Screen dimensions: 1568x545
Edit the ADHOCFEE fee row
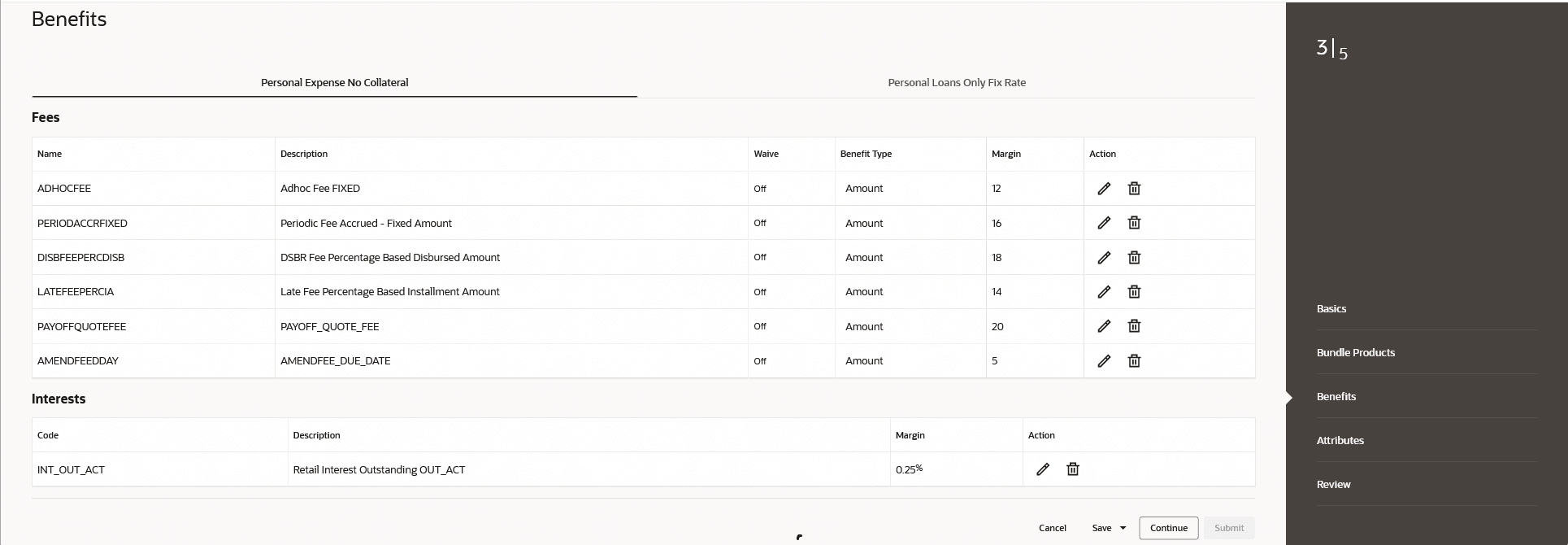1104,189
